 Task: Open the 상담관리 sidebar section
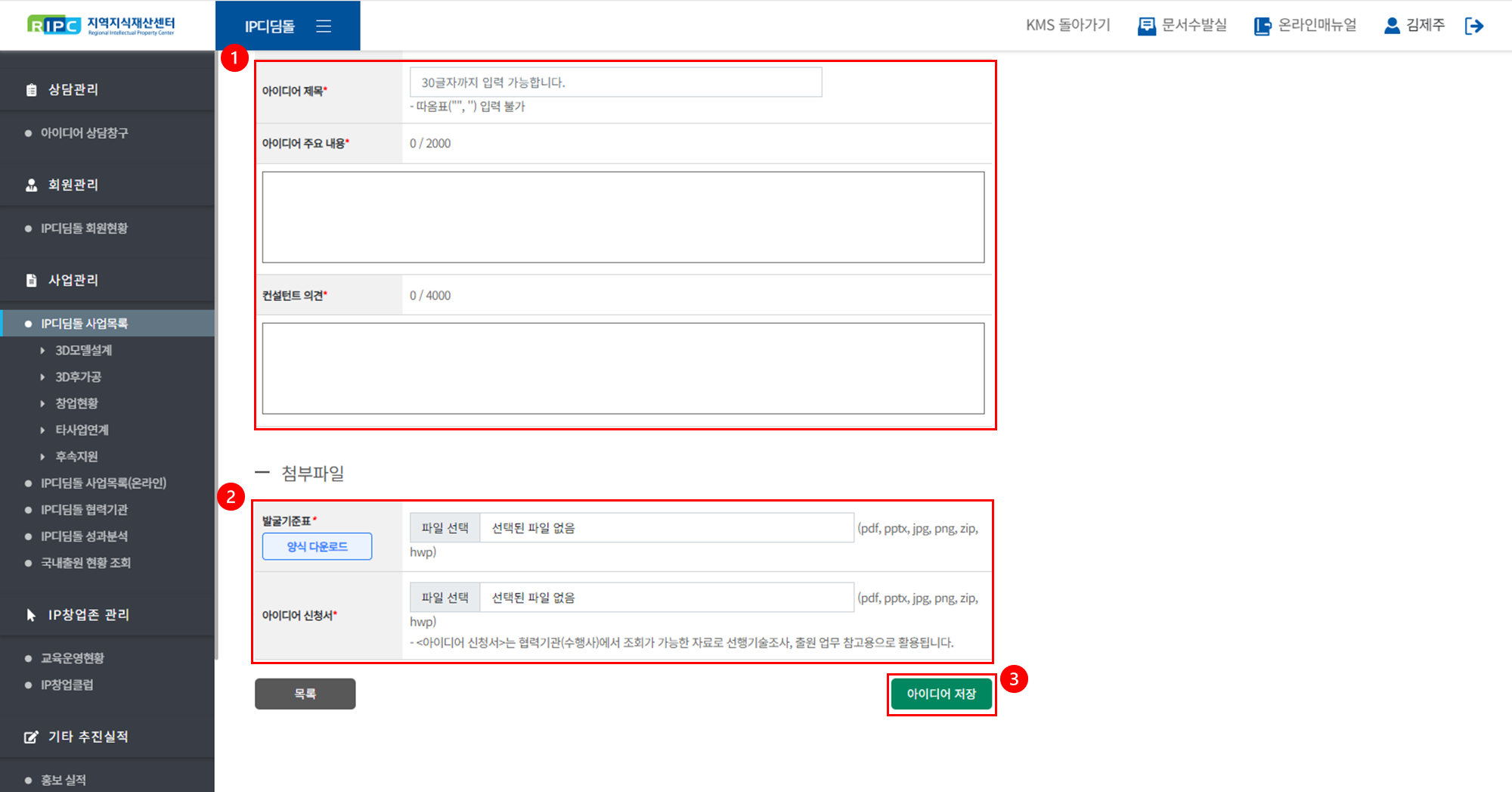[73, 90]
